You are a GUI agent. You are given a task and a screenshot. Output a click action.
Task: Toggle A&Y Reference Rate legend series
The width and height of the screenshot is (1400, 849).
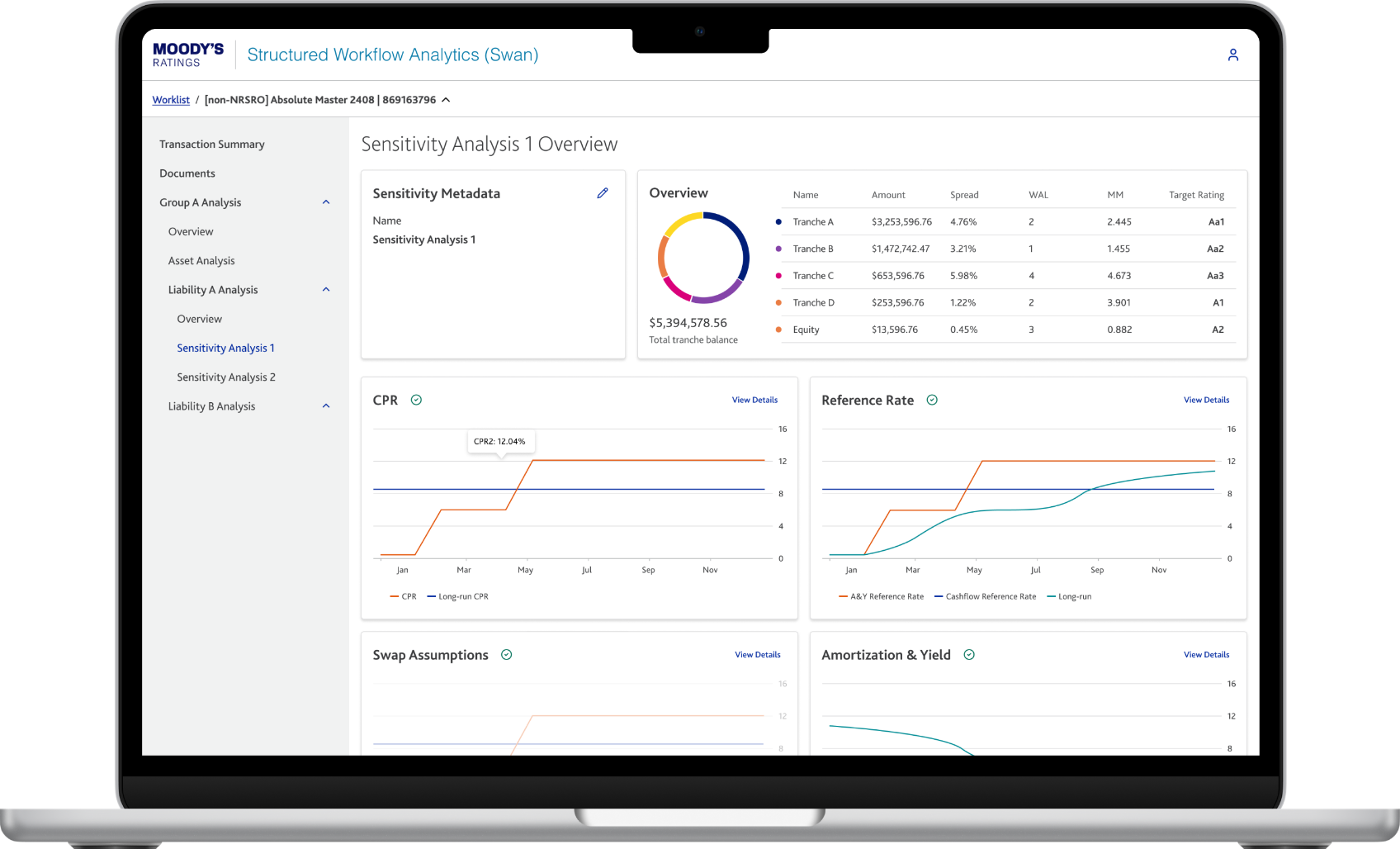tap(882, 596)
